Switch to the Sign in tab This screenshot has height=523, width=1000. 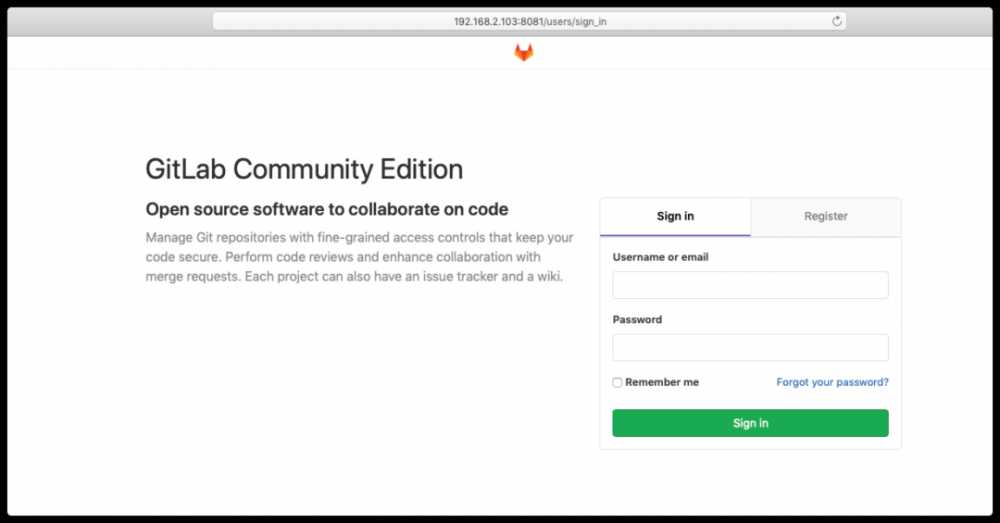(675, 216)
